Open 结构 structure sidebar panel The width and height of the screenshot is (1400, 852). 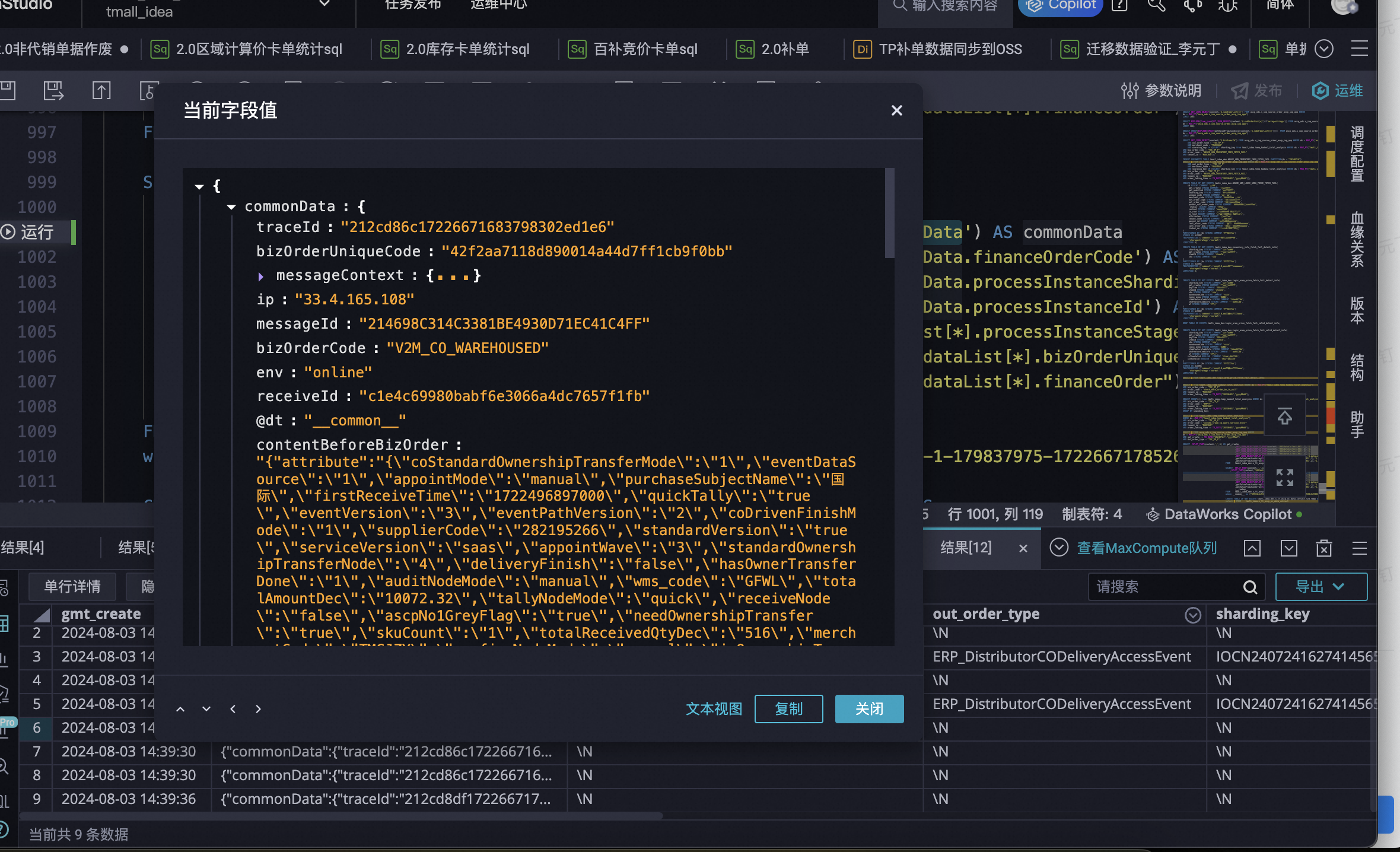1357,367
